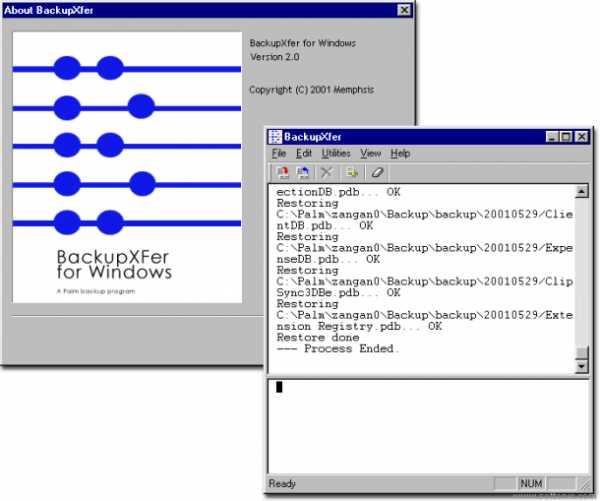Click the blue-arrow restore toolbar icon

(x=303, y=173)
